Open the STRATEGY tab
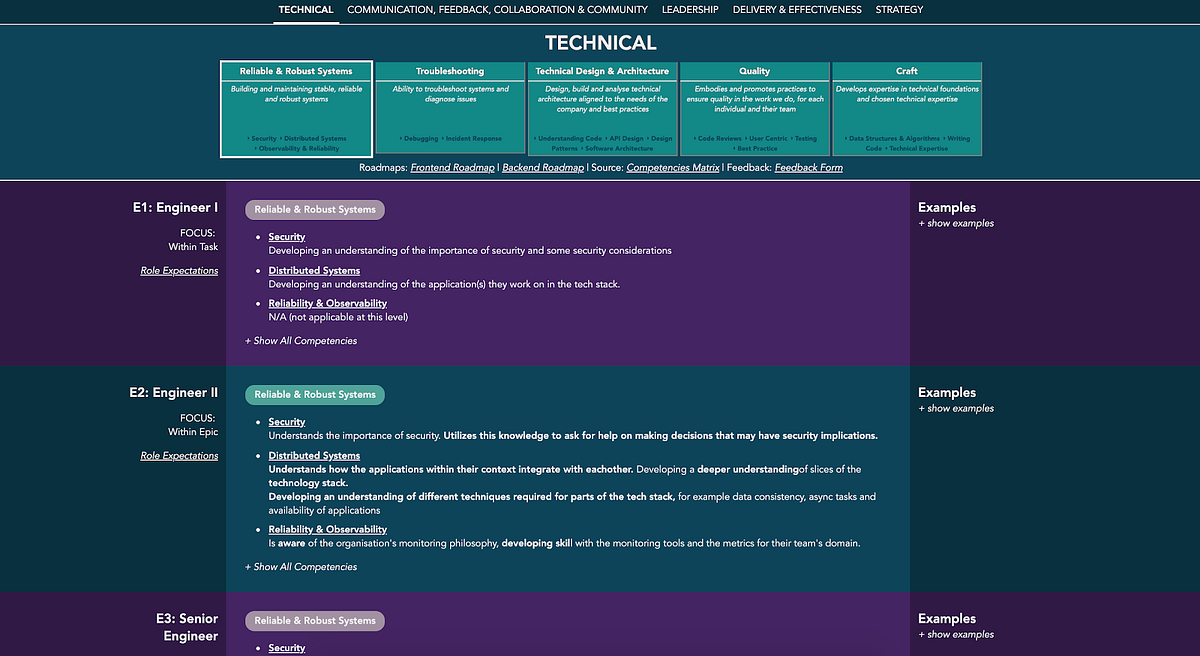Image resolution: width=1200 pixels, height=656 pixels. tap(899, 10)
